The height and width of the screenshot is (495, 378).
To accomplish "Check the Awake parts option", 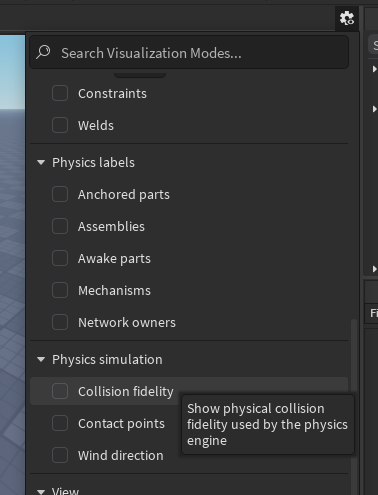I will pos(60,258).
